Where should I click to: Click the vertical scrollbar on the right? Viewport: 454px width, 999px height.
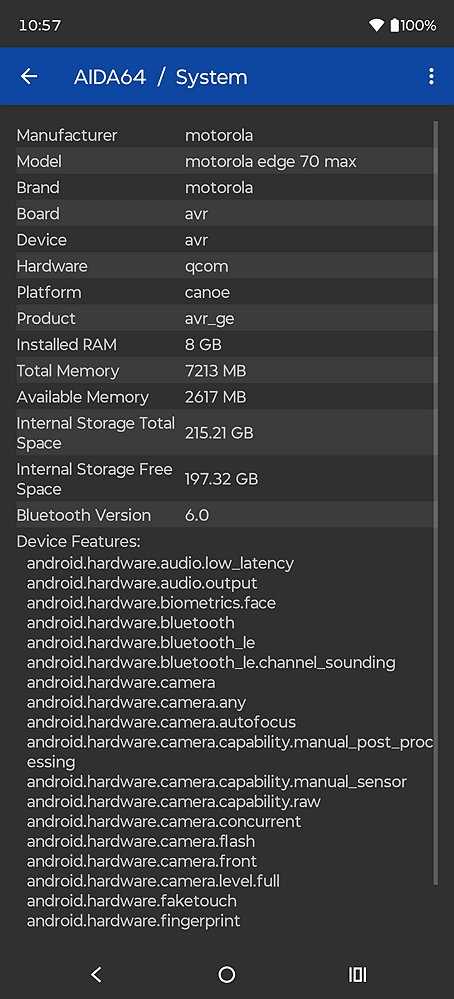click(x=436, y=503)
